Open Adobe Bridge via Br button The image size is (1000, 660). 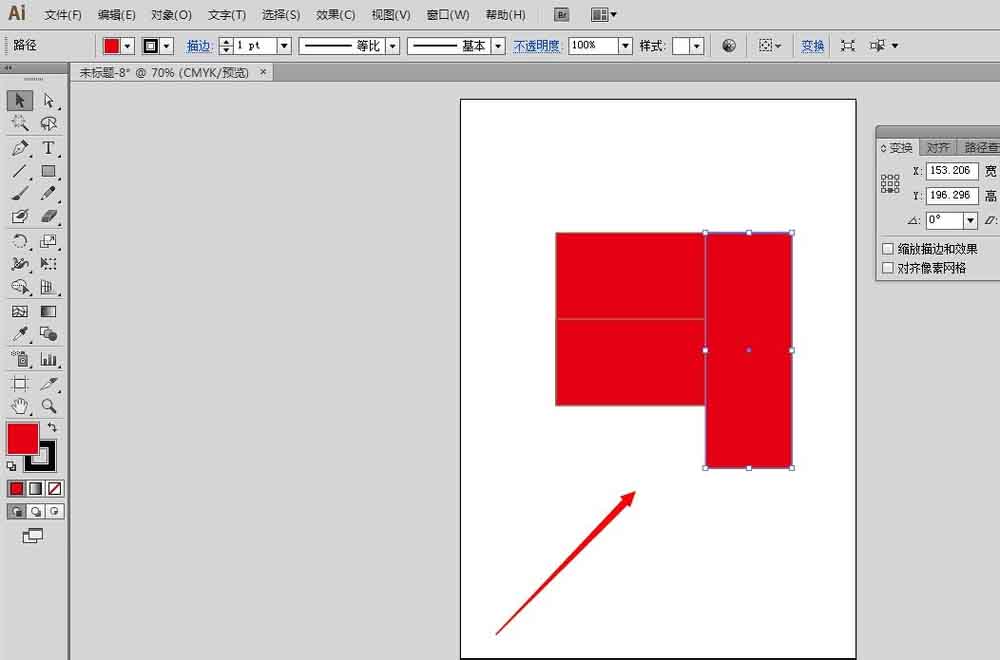[x=561, y=15]
